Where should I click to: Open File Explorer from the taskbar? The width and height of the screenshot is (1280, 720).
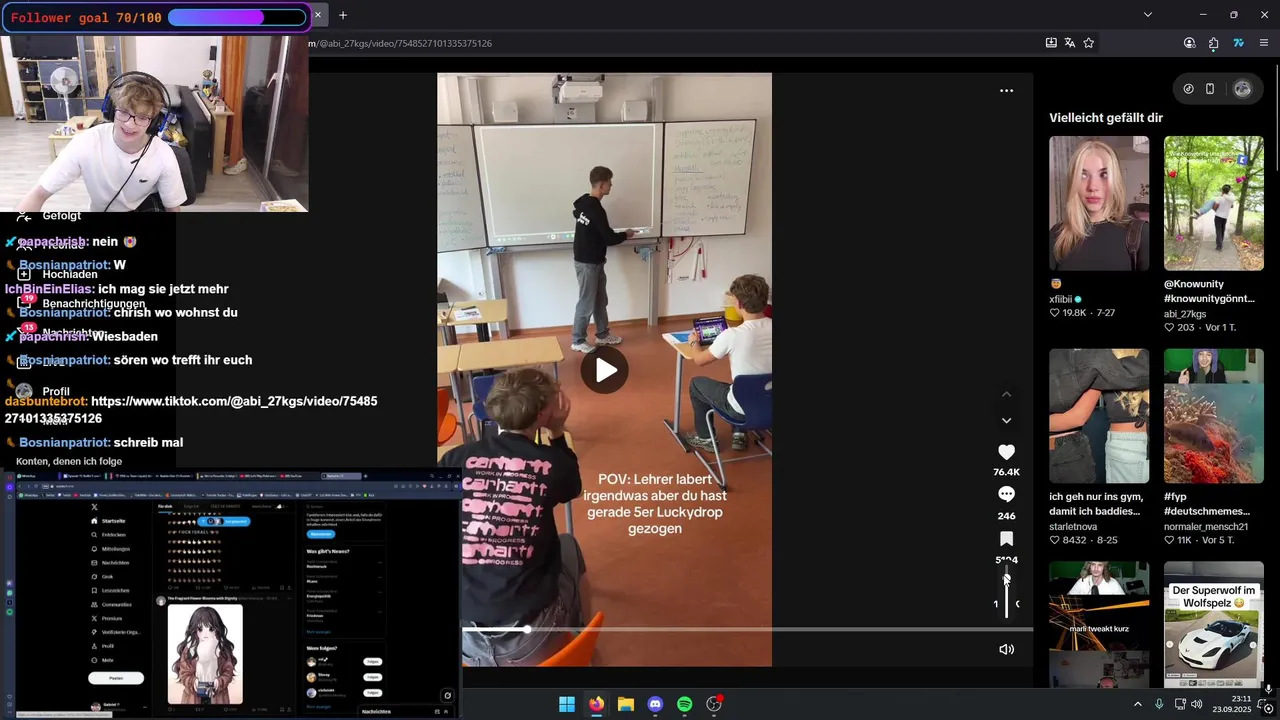626,704
